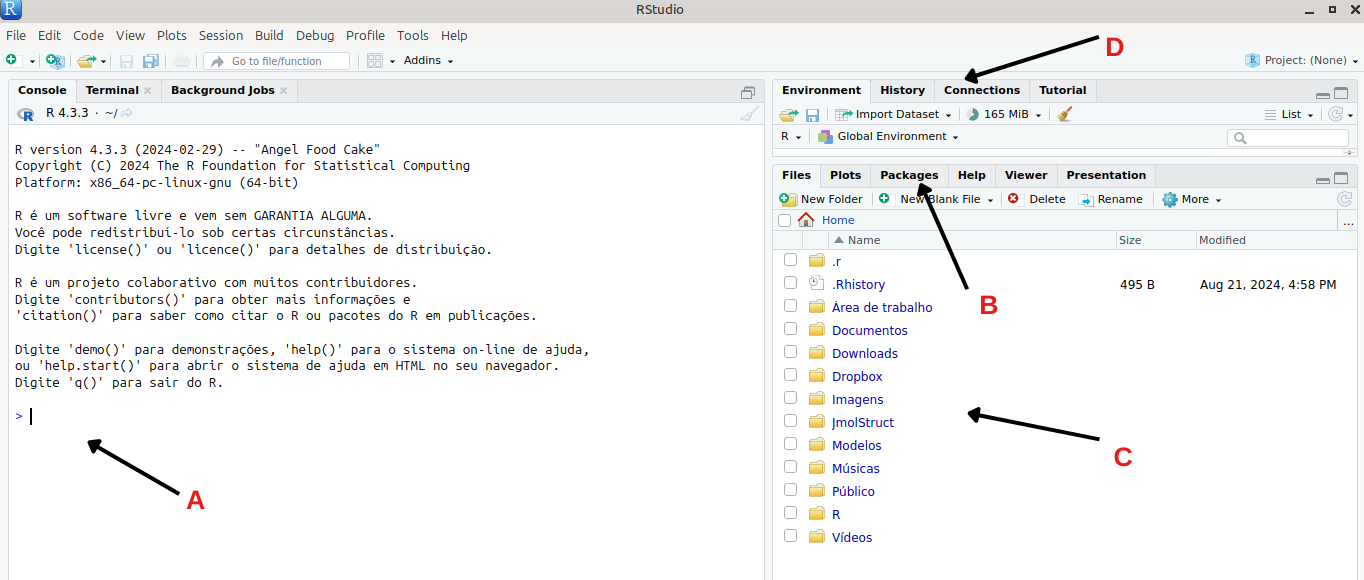The width and height of the screenshot is (1364, 580).
Task: Tick the checkbox for Área de trabalho
Action: pyautogui.click(x=790, y=306)
